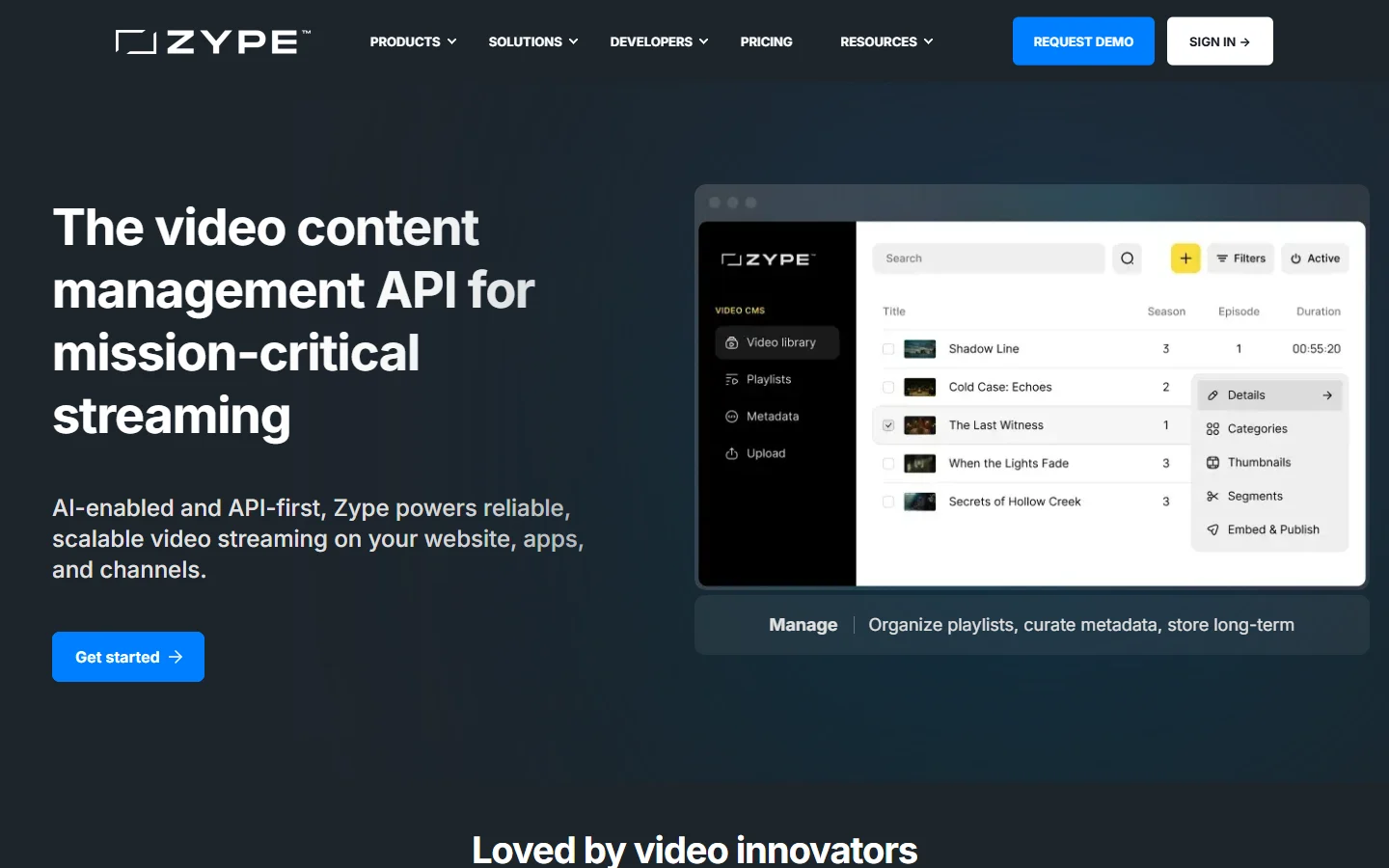Click the search magnifier icon in the CMS mockup
Screen dimensions: 1389x868
pos(1127,258)
